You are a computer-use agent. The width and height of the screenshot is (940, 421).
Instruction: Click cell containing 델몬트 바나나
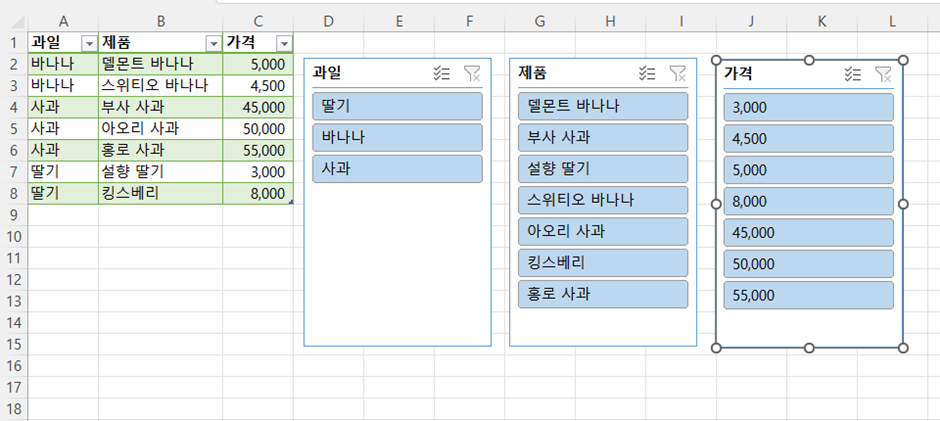click(161, 64)
